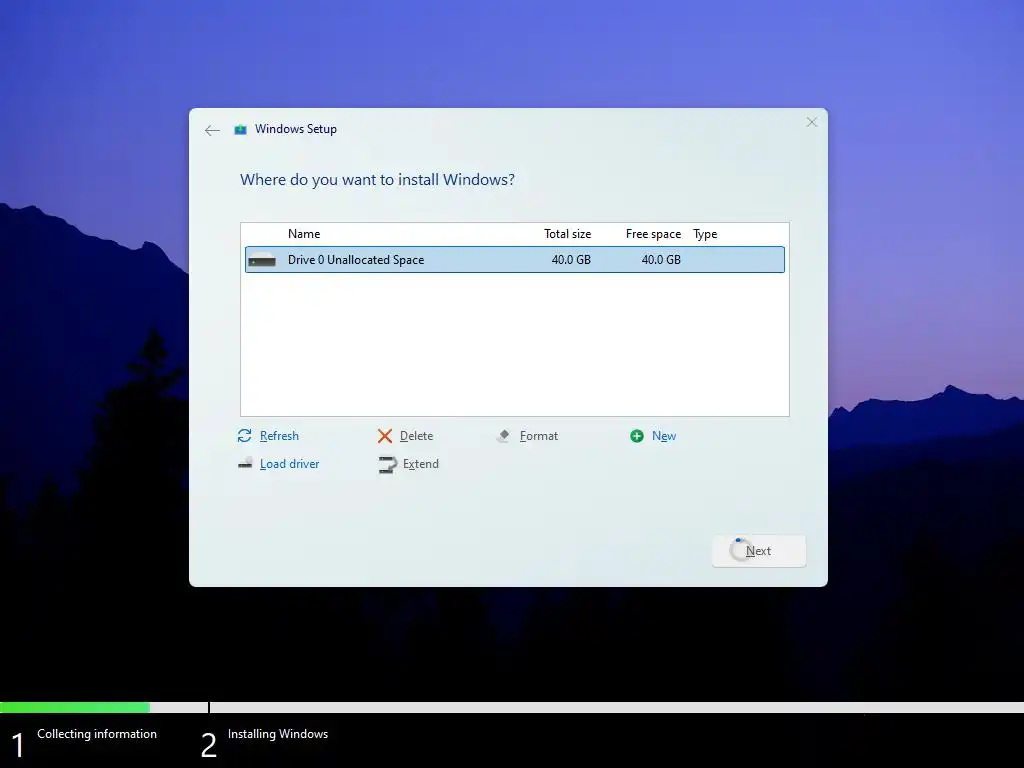Click the 40.0 GB free space value

coord(661,259)
